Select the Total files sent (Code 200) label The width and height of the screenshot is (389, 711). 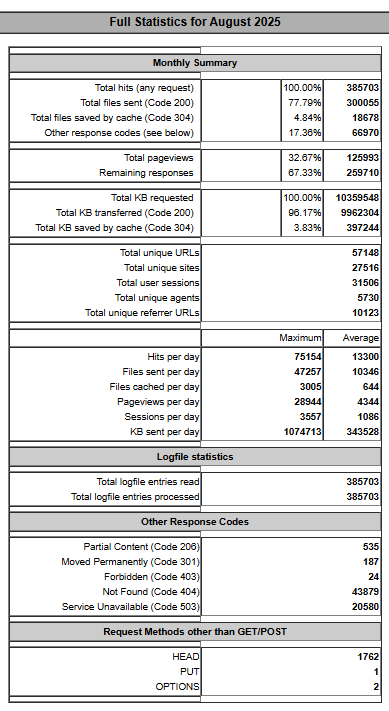coord(137,102)
